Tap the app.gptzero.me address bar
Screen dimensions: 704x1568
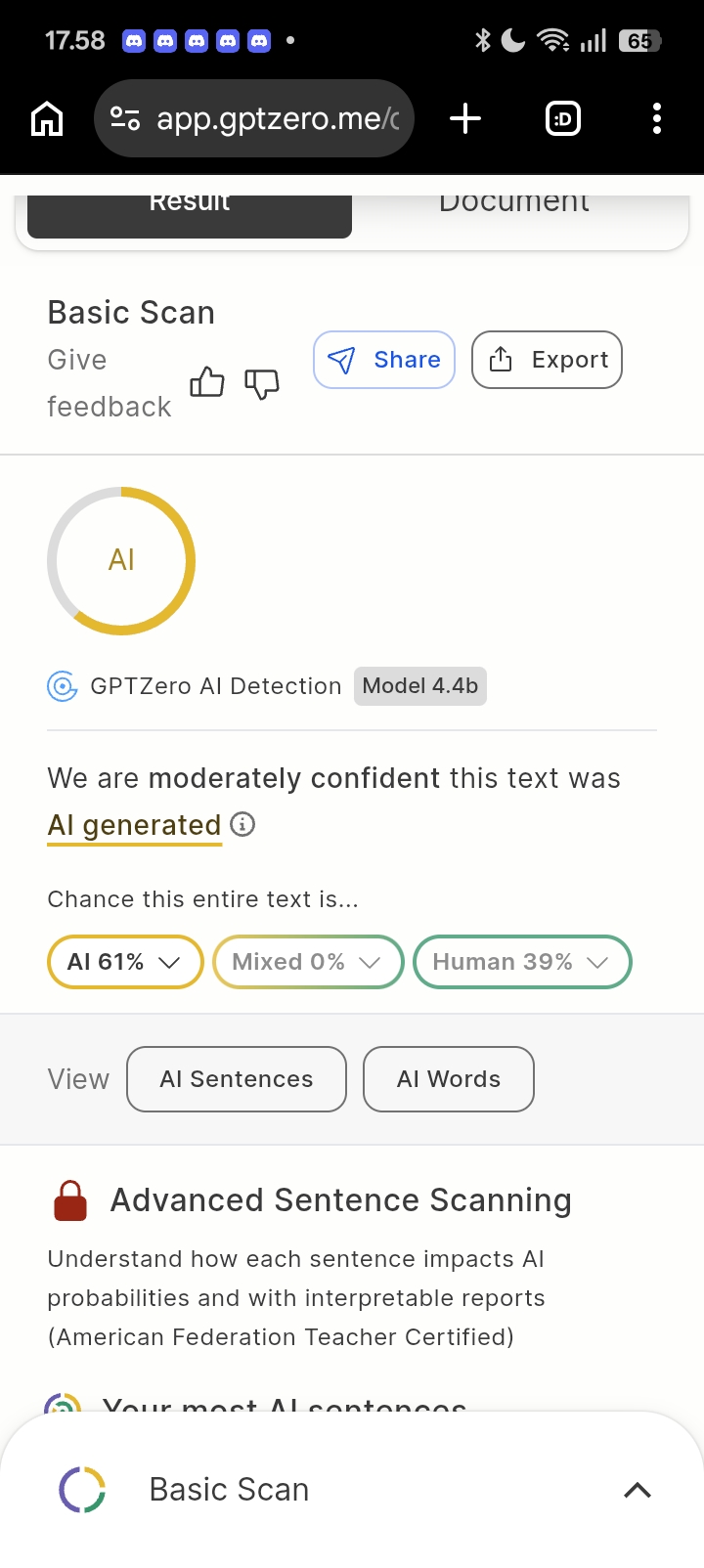278,119
